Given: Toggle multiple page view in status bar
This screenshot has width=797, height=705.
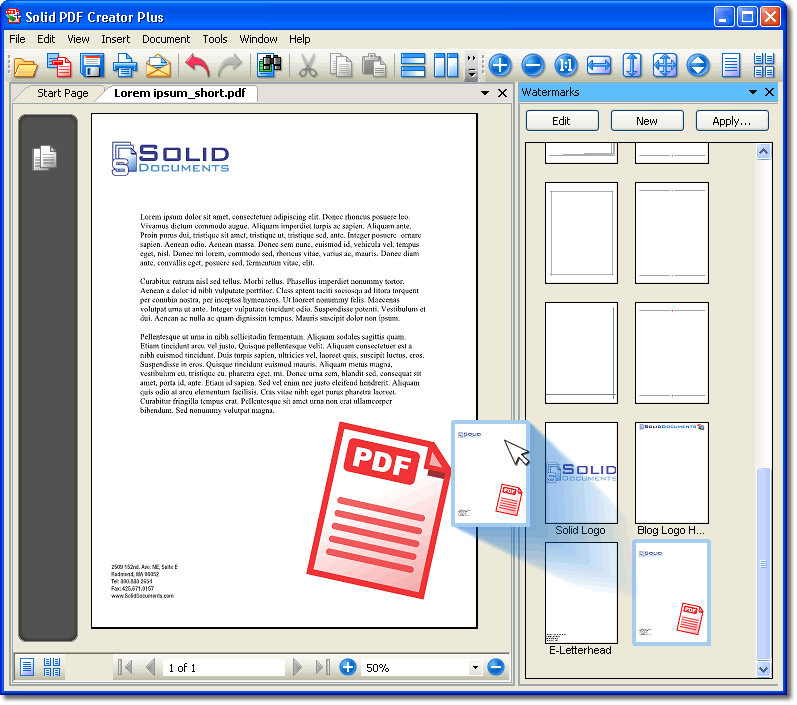Looking at the screenshot, I should pyautogui.click(x=52, y=667).
